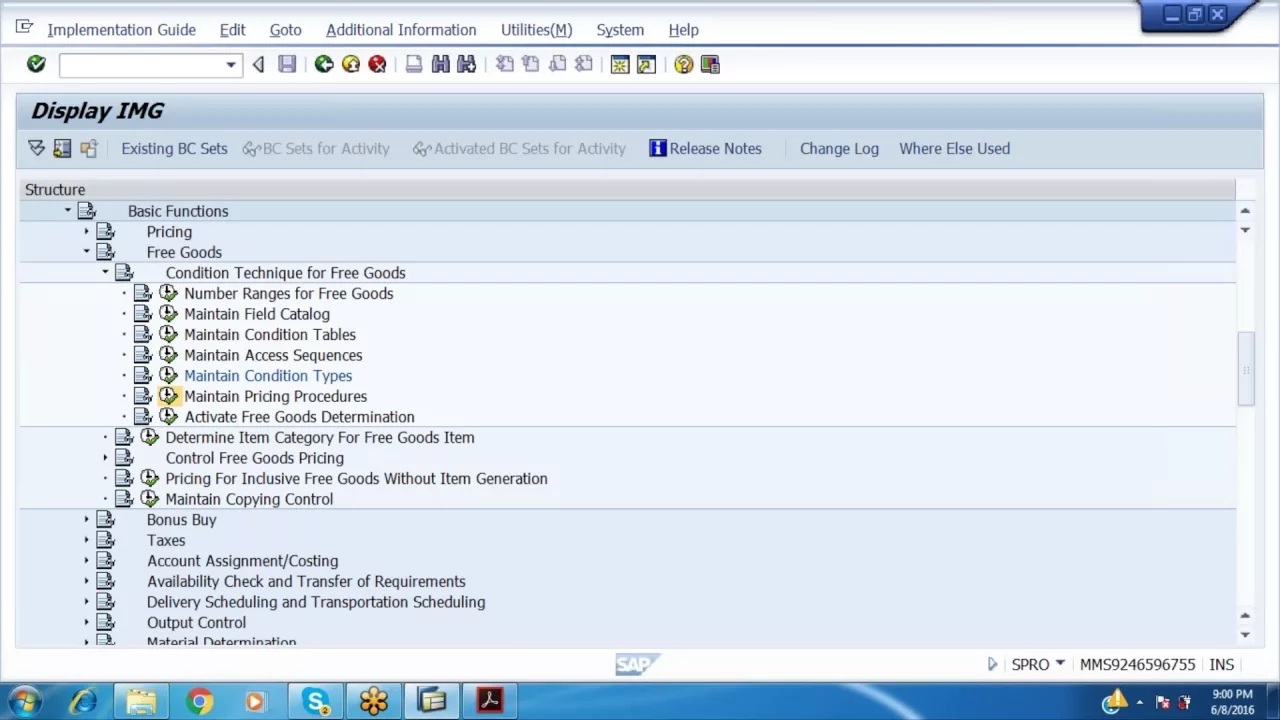
Task: Click the Print icon in toolbar
Action: (414, 64)
